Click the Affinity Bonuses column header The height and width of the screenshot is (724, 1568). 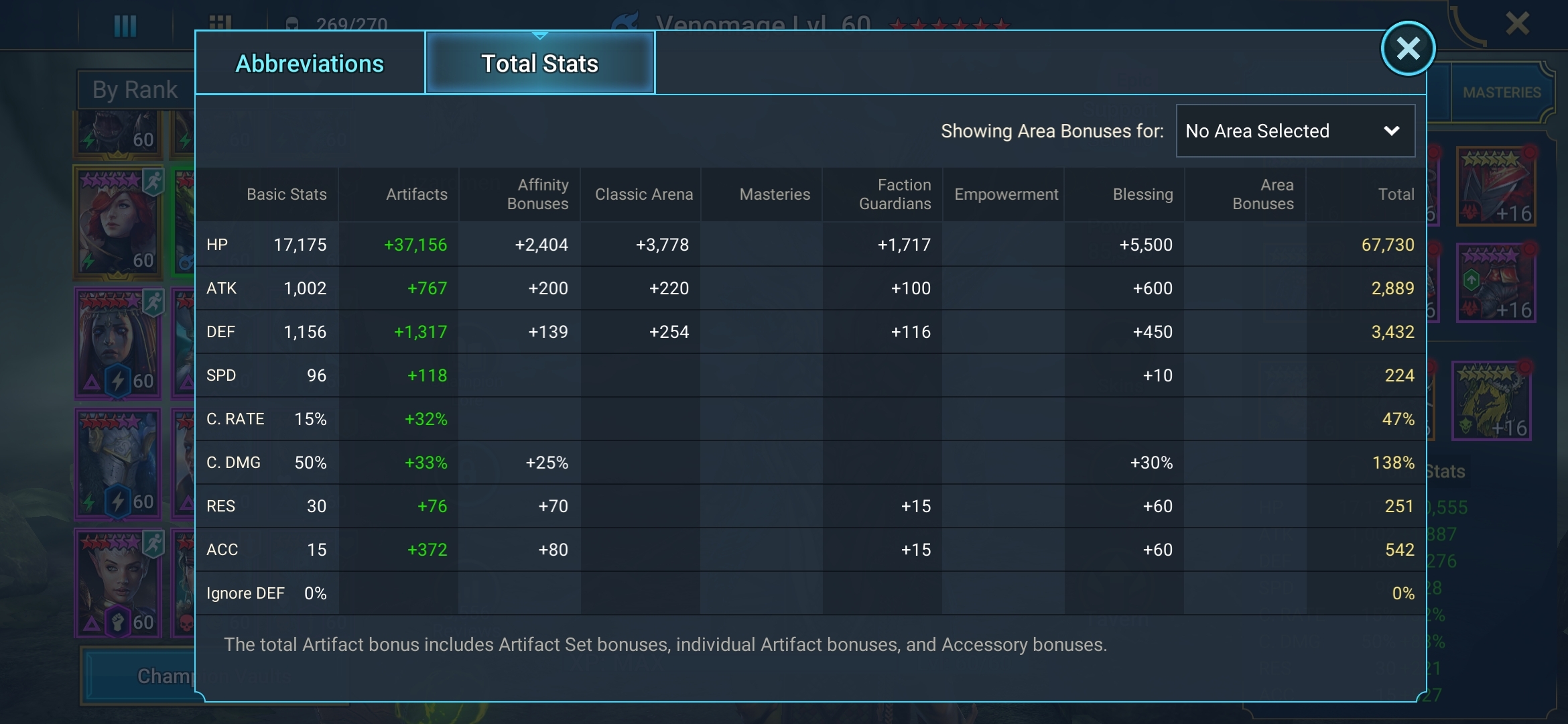537,194
